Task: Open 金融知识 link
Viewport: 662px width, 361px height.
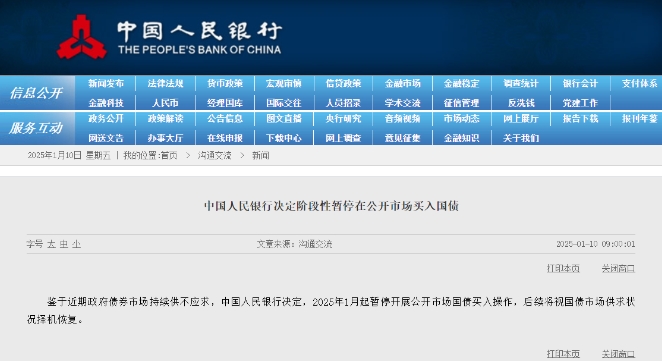Action: point(461,138)
